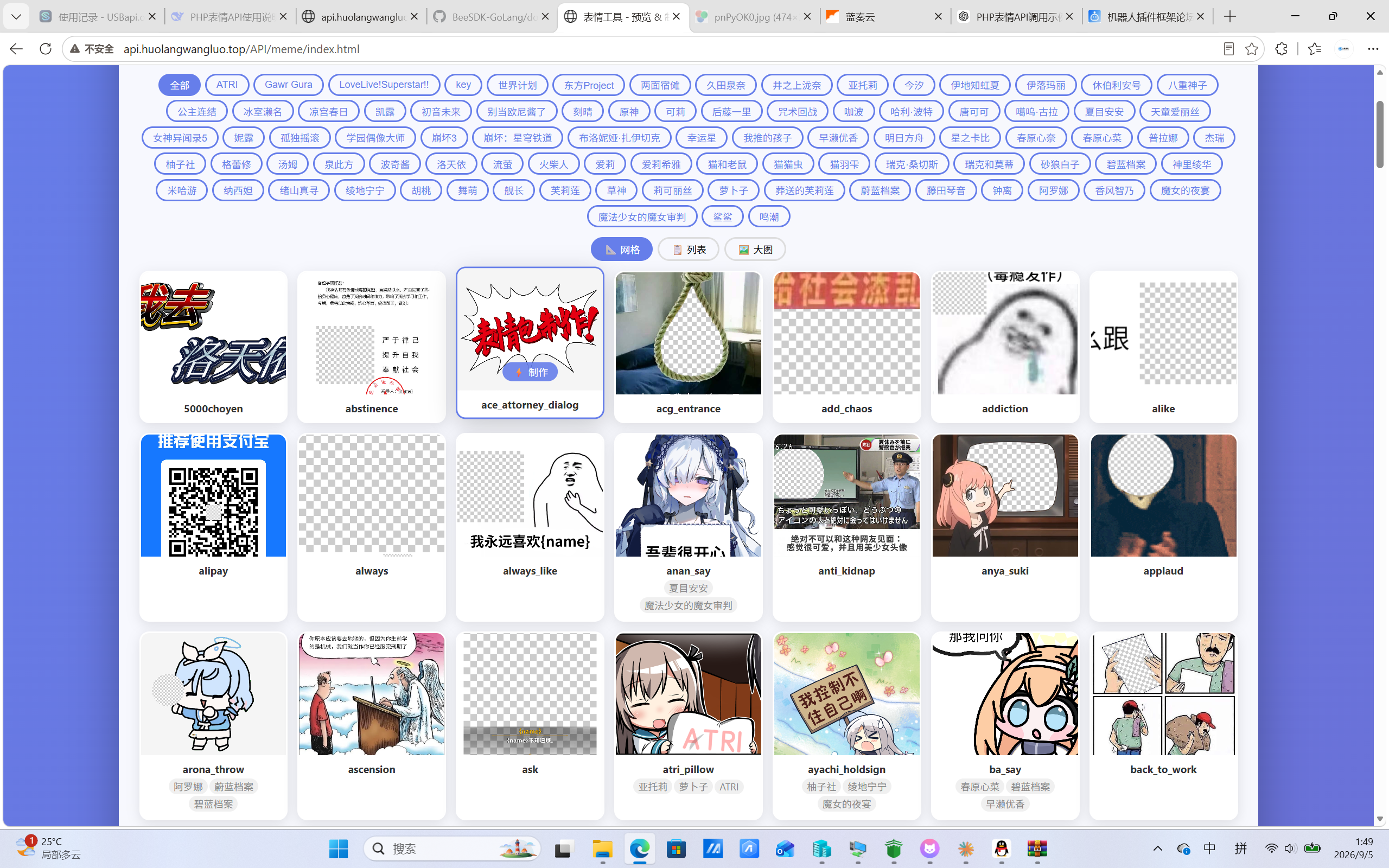Open the browser extensions puzzle icon

(1281, 49)
